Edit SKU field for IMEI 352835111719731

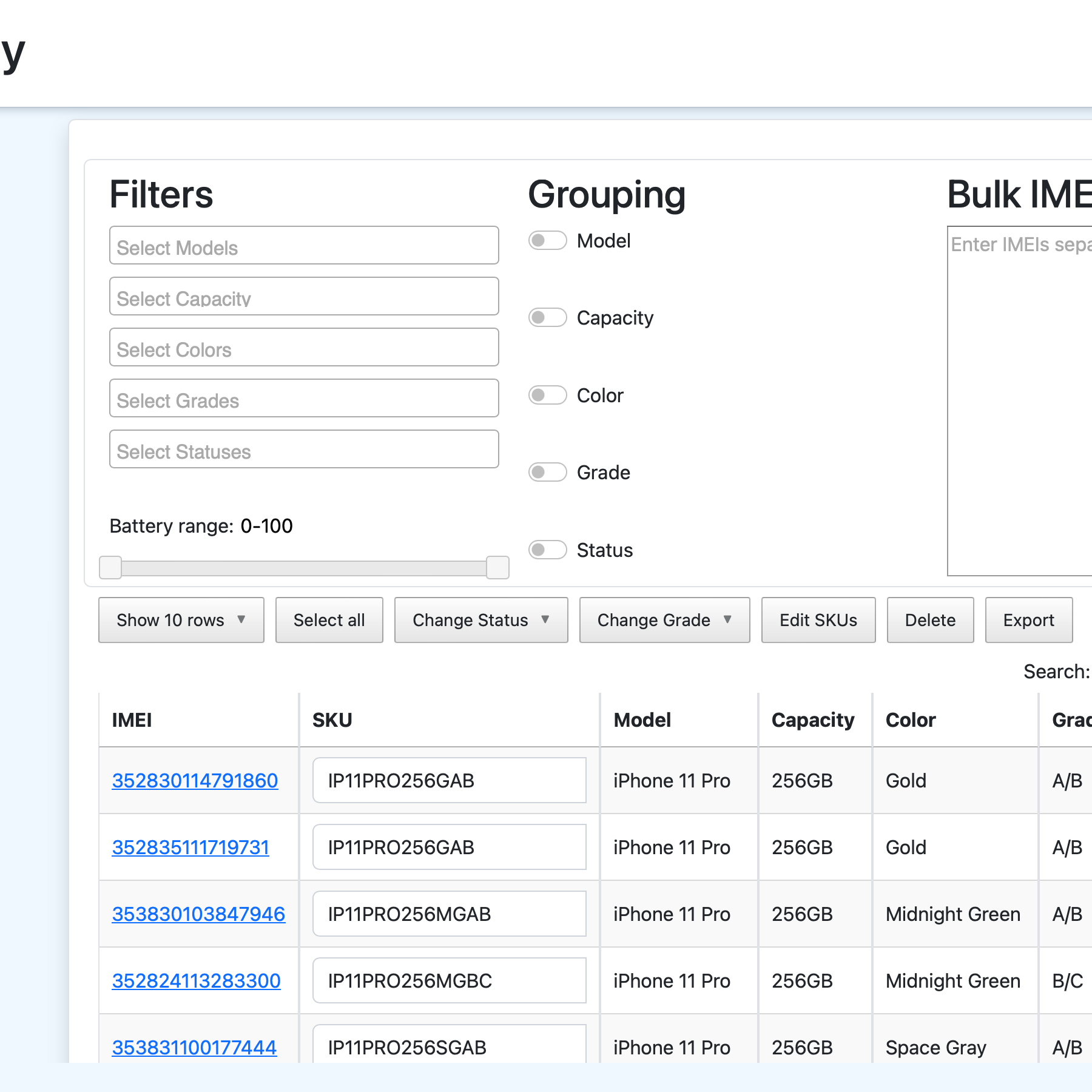point(450,848)
